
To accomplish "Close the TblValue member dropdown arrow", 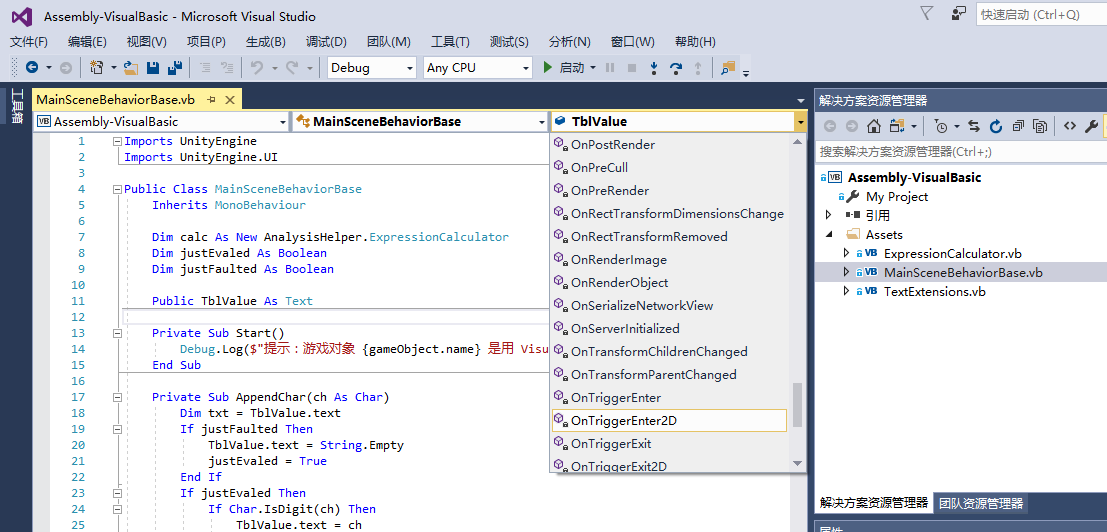I will pos(799,122).
